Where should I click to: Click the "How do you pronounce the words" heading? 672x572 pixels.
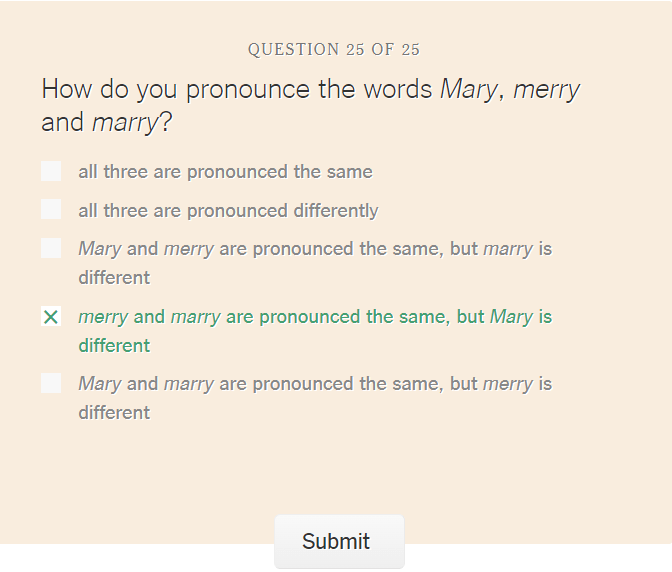(237, 89)
